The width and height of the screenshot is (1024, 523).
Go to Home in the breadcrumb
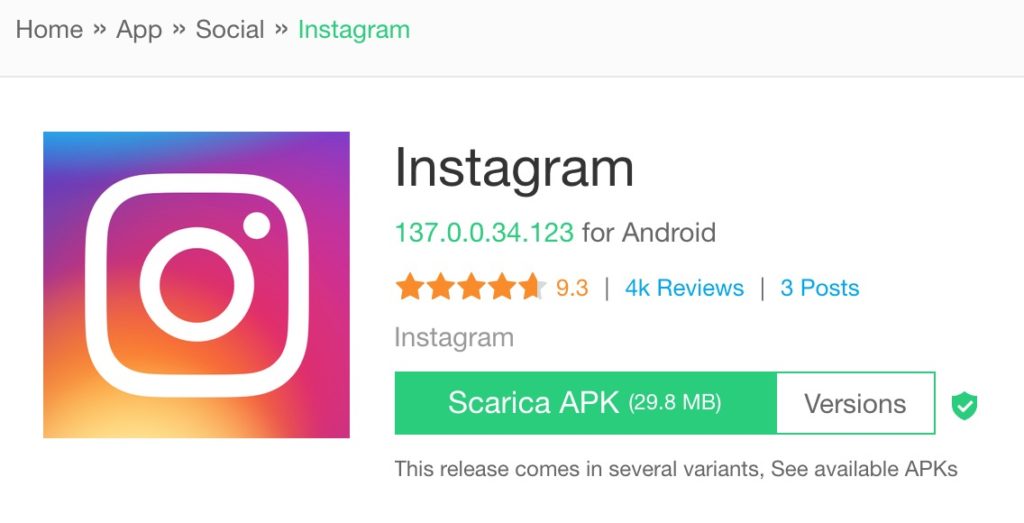pyautogui.click(x=49, y=29)
